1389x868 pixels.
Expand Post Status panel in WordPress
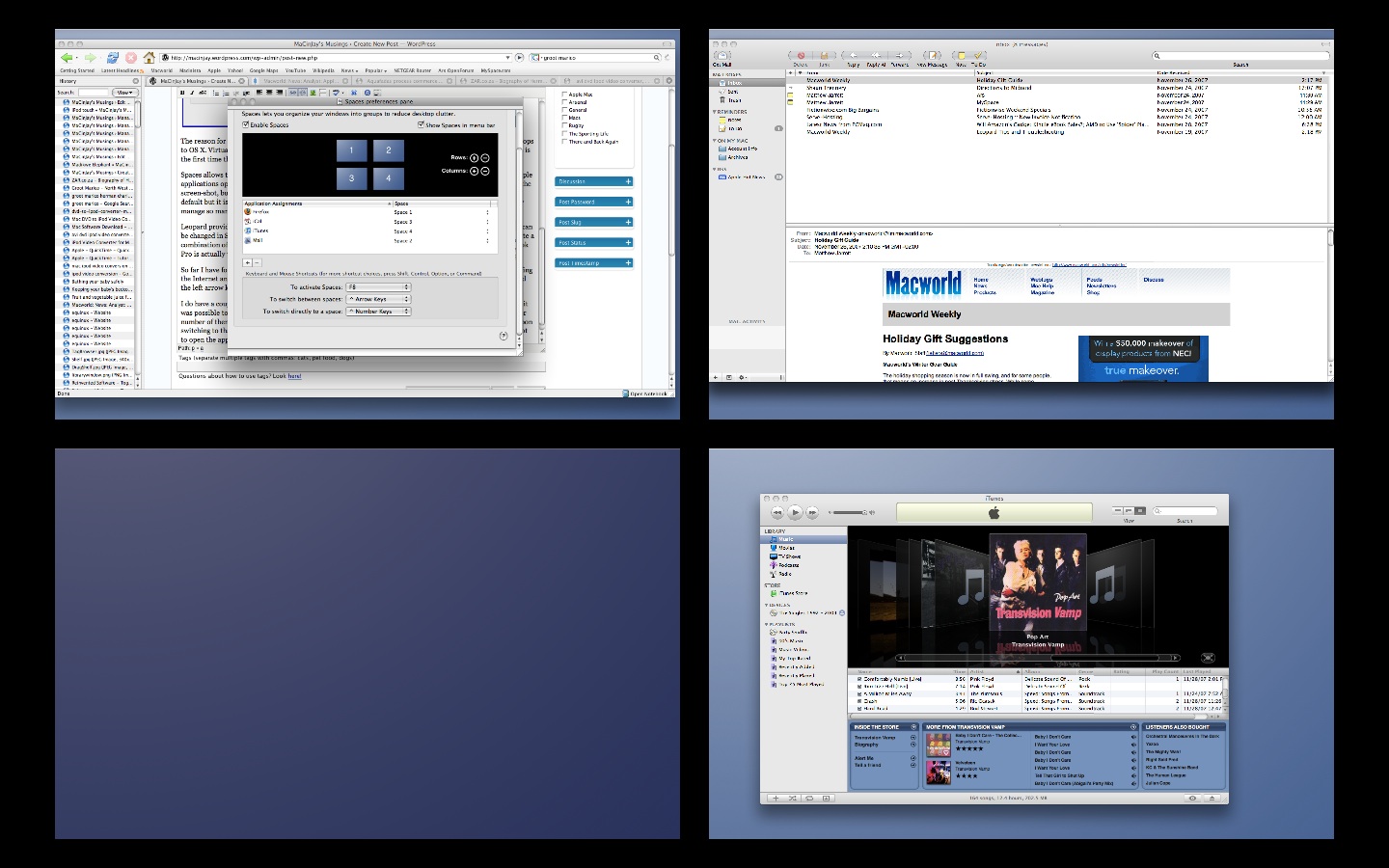pos(628,242)
